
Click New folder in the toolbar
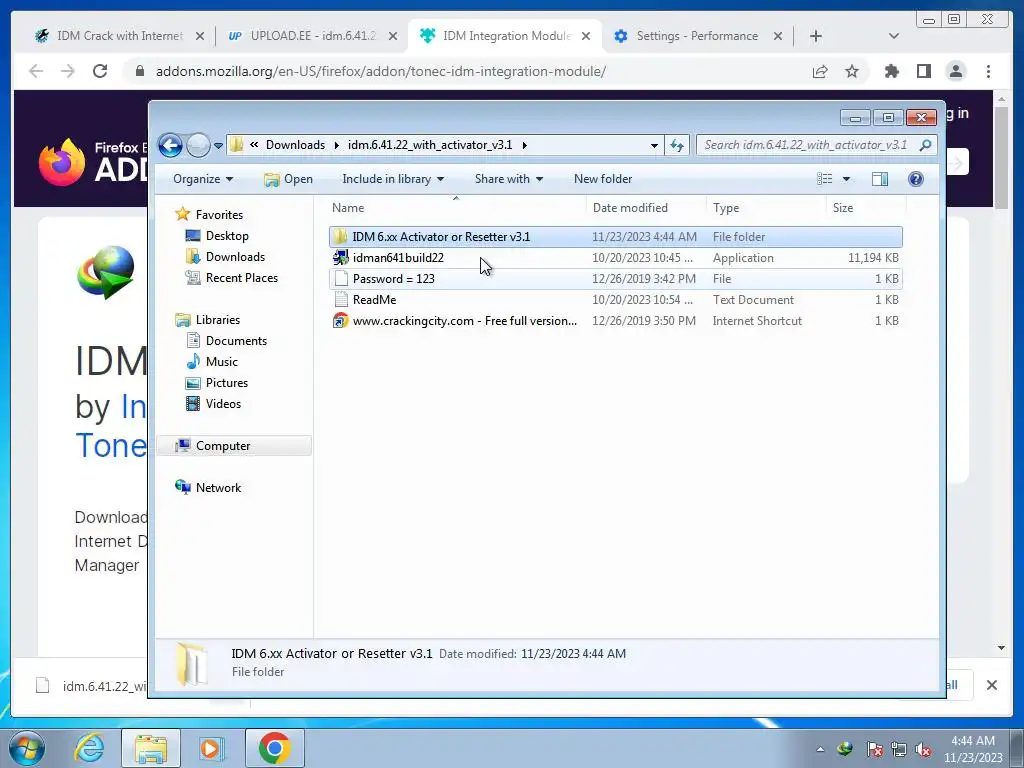coord(603,179)
